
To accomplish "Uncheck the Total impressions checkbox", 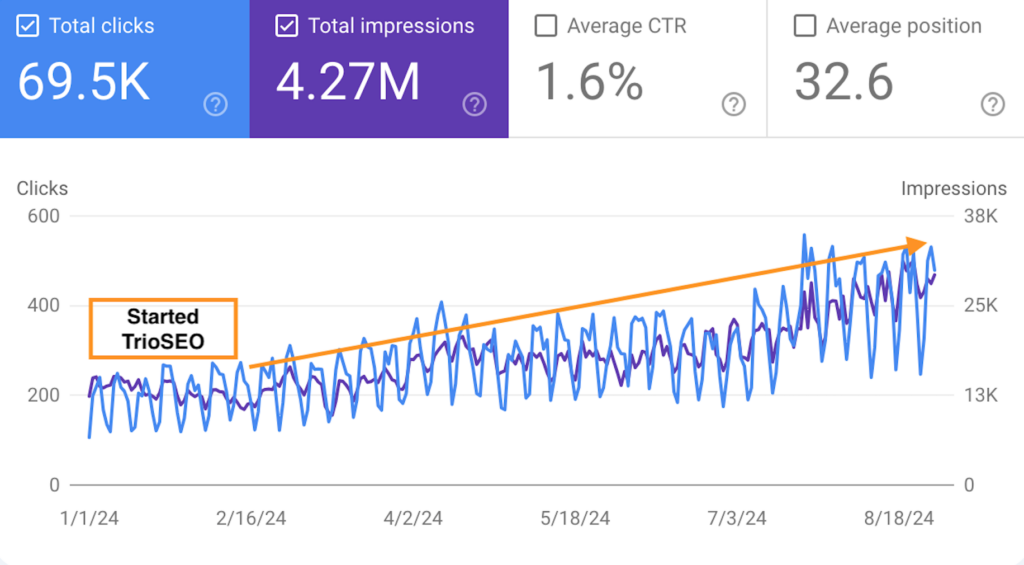I will pyautogui.click(x=287, y=26).
